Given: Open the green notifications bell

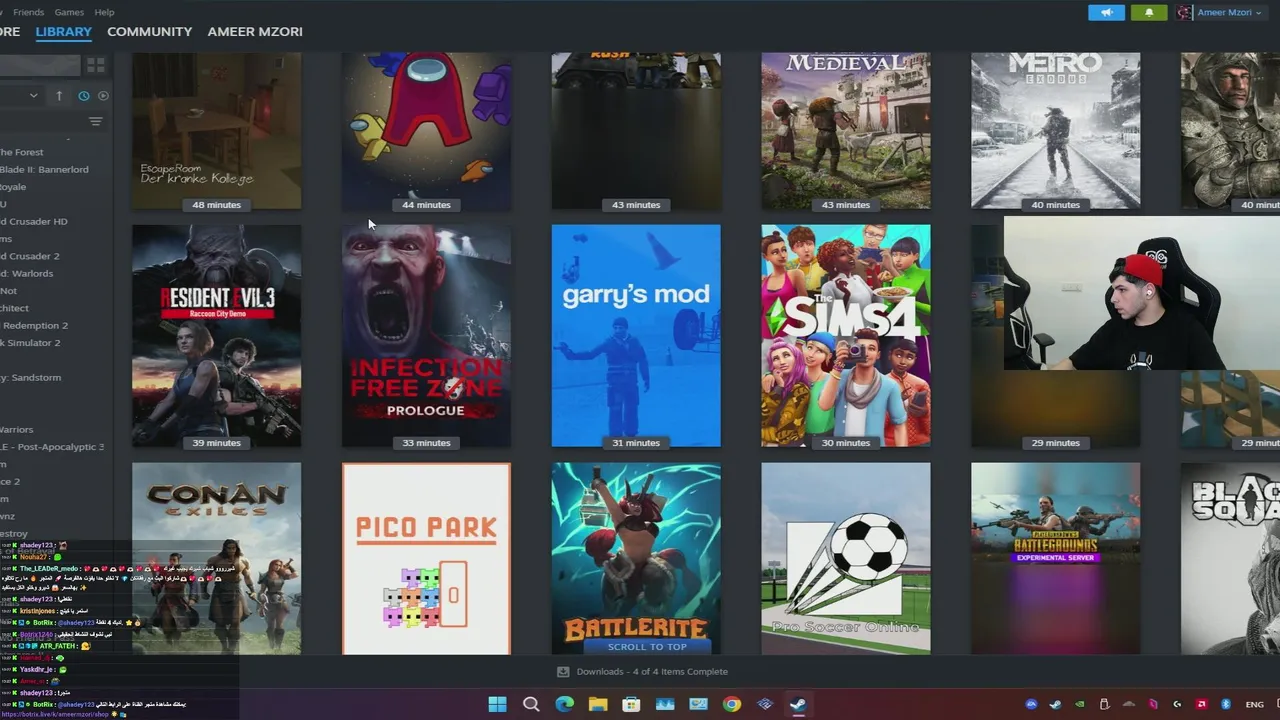Looking at the screenshot, I should (1149, 12).
